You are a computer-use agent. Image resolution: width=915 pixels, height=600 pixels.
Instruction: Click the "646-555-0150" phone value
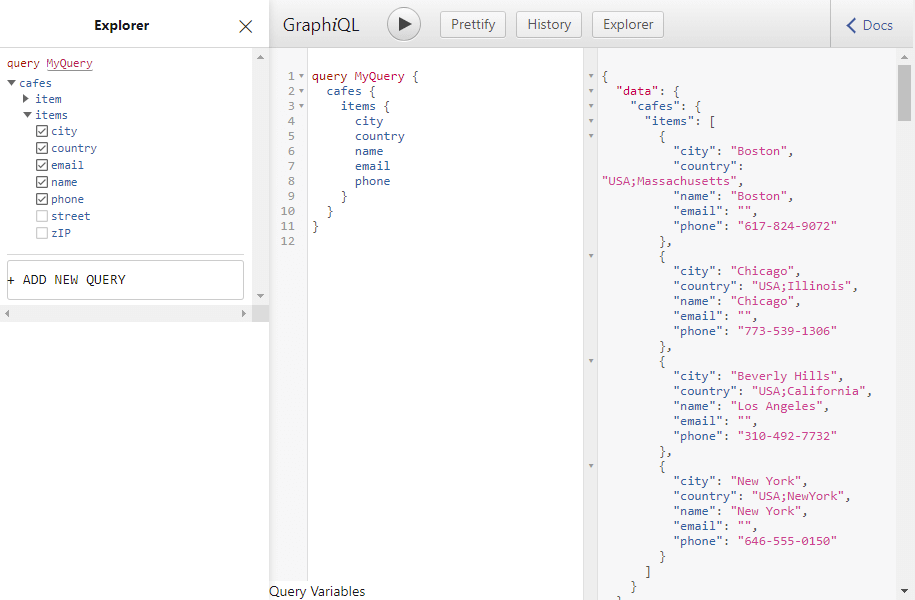point(787,542)
